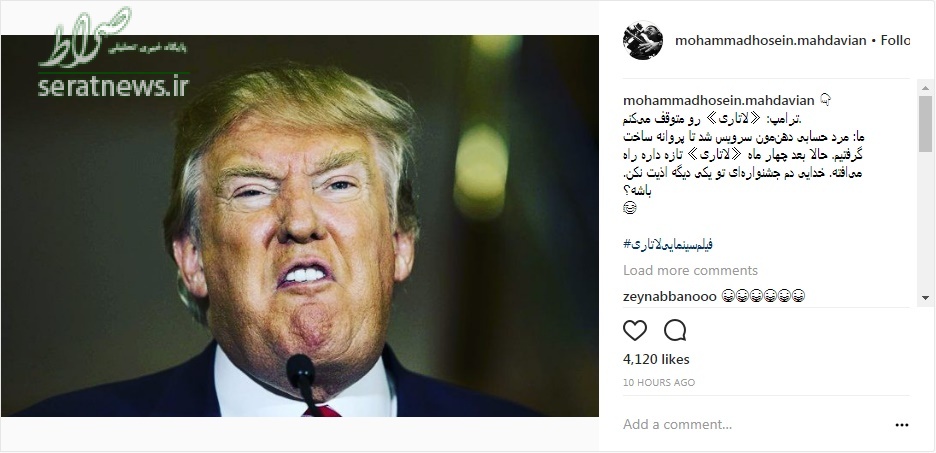Screen dimensions: 936x453
Task: Click the comment bubble icon
Action: 675,330
